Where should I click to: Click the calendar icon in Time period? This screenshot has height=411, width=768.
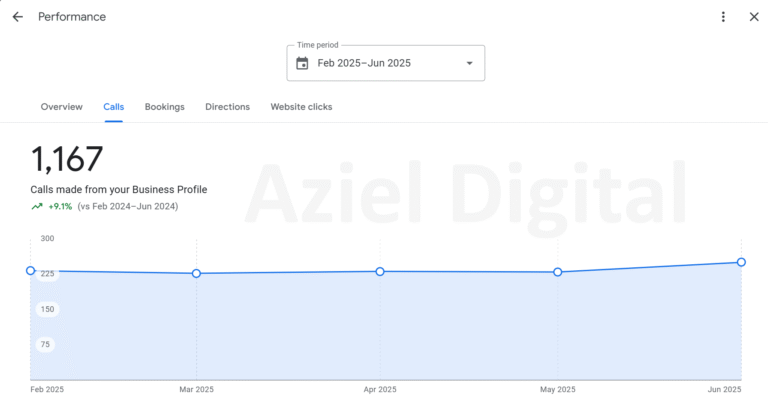(x=302, y=63)
